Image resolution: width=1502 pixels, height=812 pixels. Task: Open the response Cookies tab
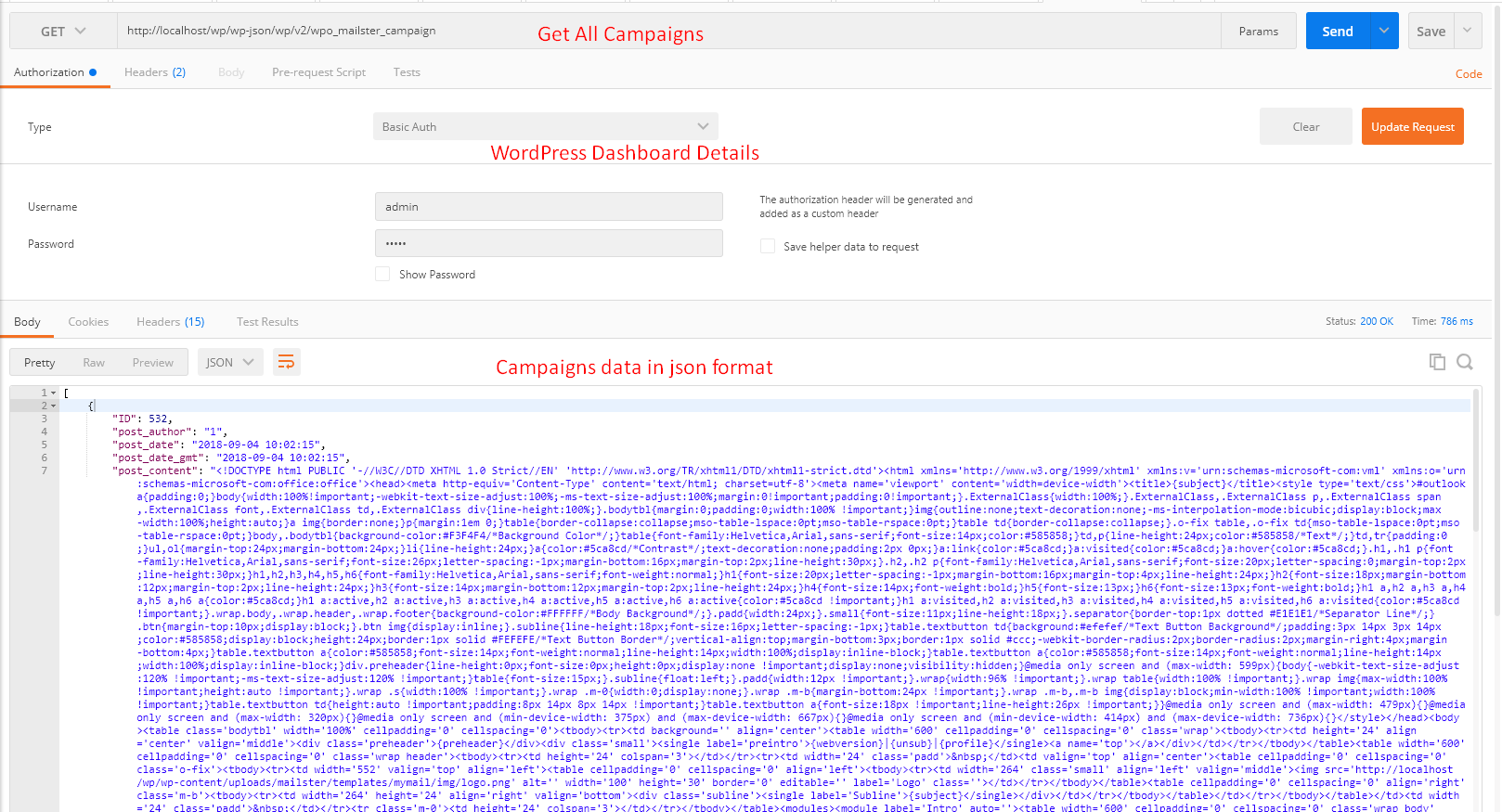(88, 322)
